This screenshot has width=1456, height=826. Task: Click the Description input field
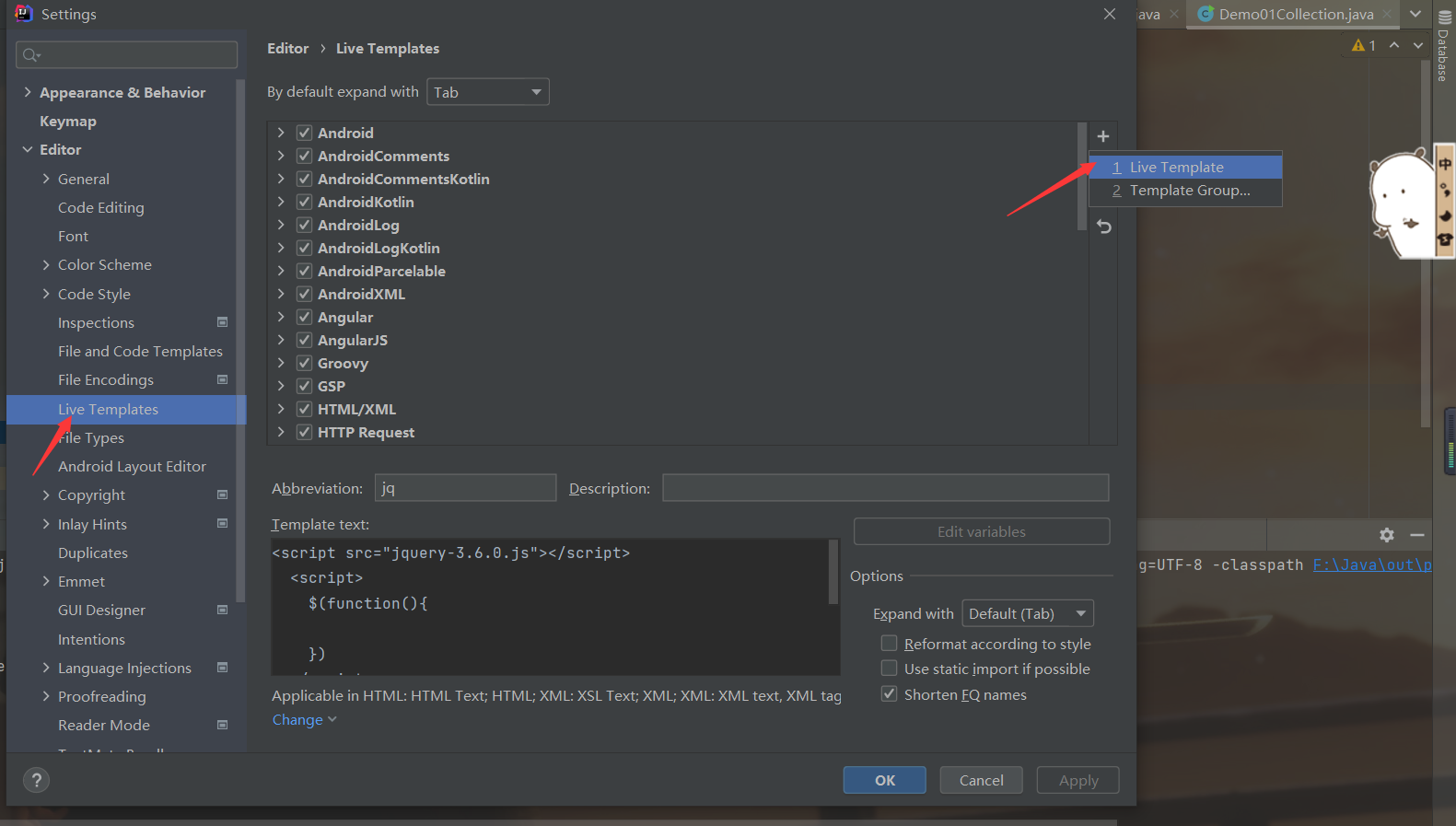[x=886, y=488]
